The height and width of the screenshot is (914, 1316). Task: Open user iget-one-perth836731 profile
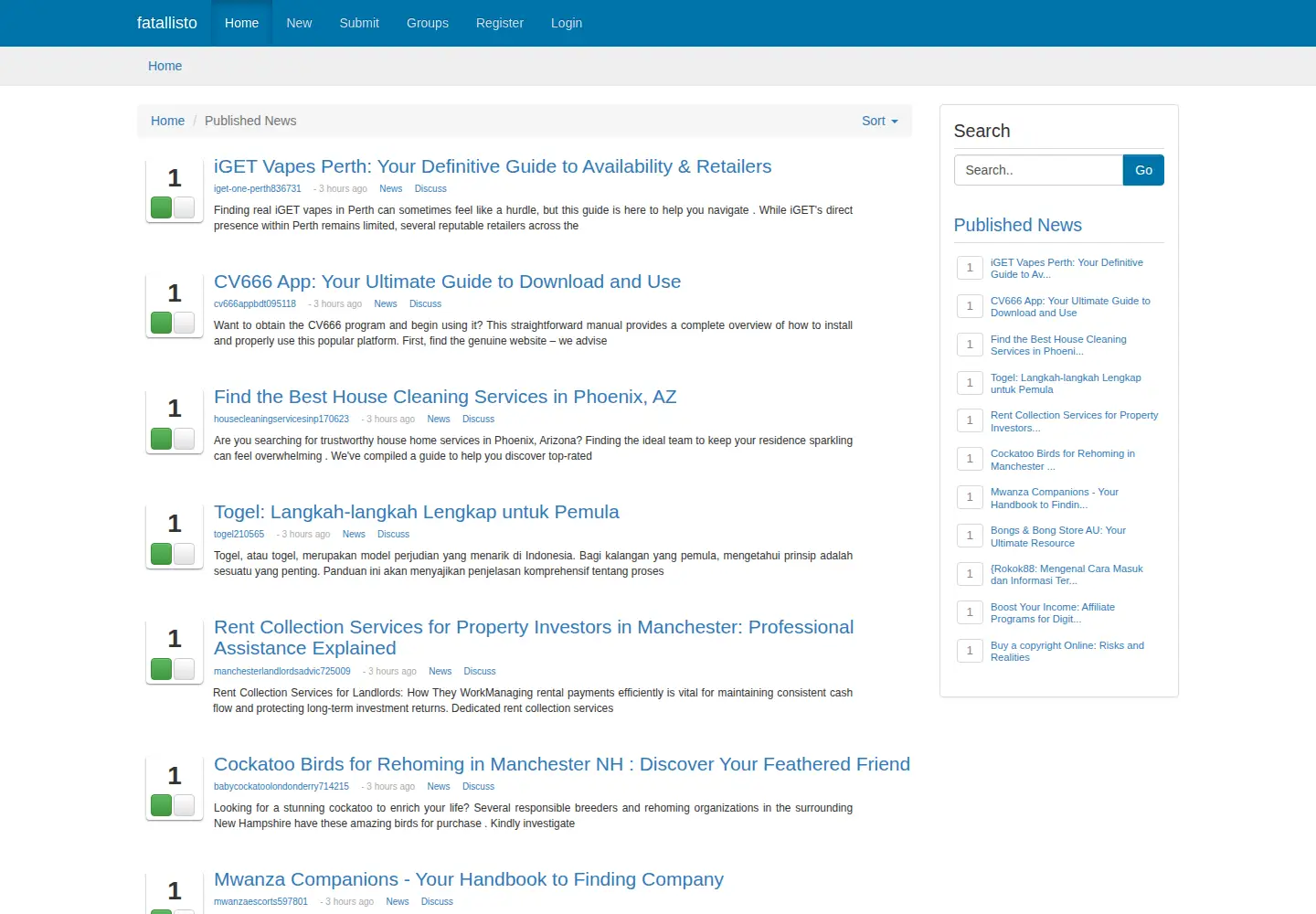coord(258,188)
